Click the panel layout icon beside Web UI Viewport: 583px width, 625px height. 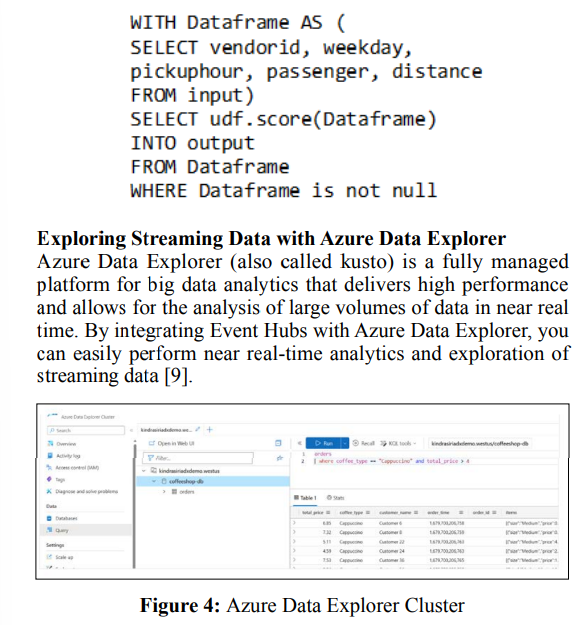(x=278, y=443)
